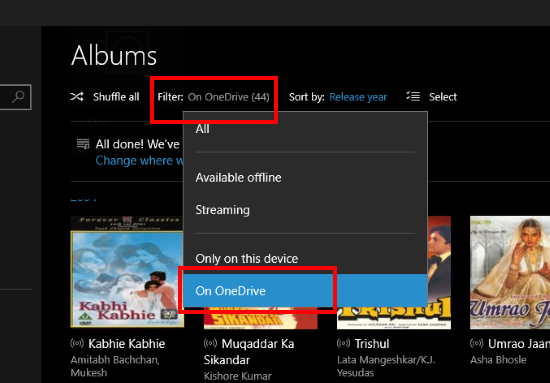The width and height of the screenshot is (550, 383).
Task: Choose Only on this device option
Action: [x=305, y=258]
